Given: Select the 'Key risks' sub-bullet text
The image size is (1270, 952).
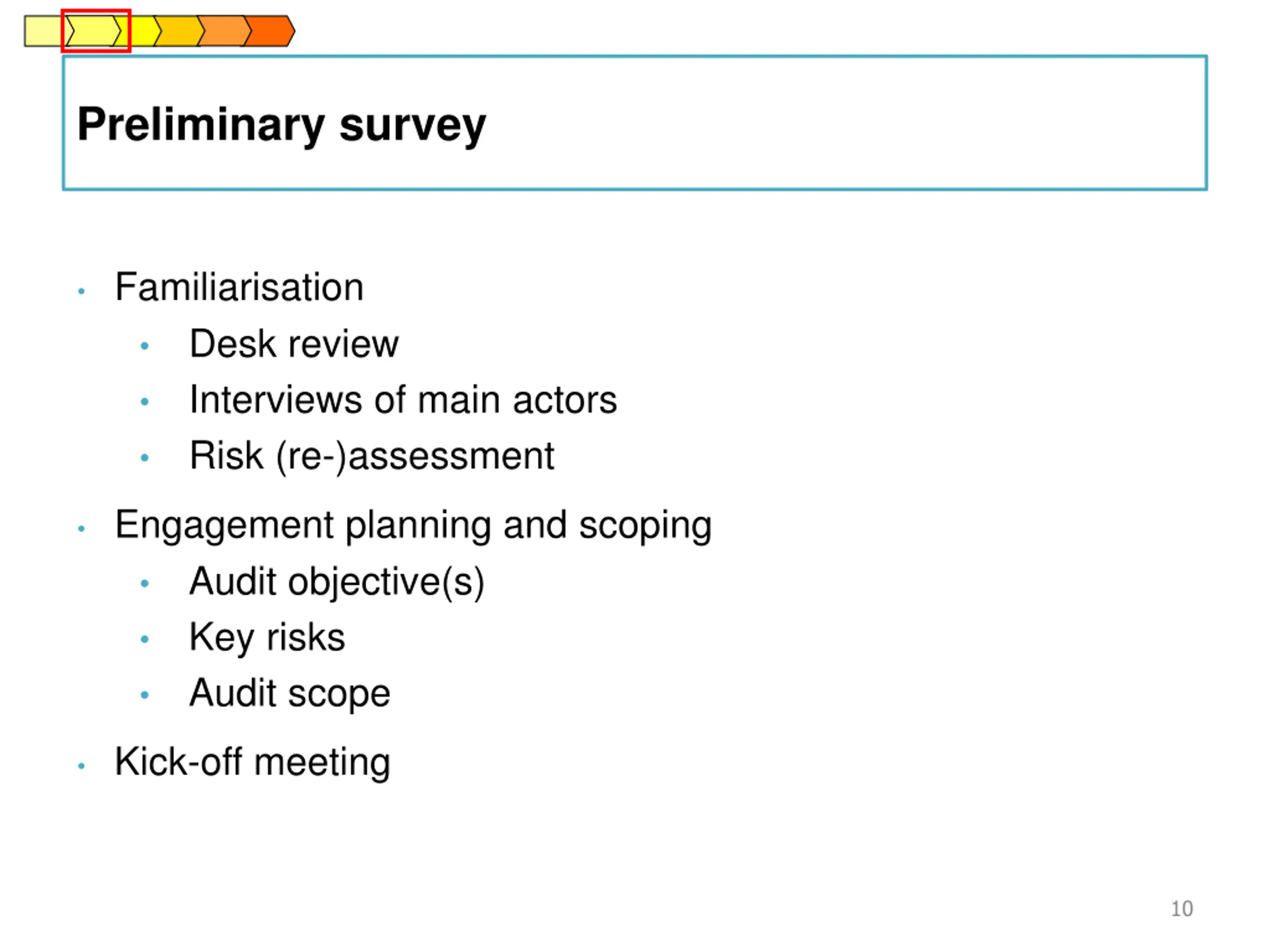Looking at the screenshot, I should click(x=267, y=638).
